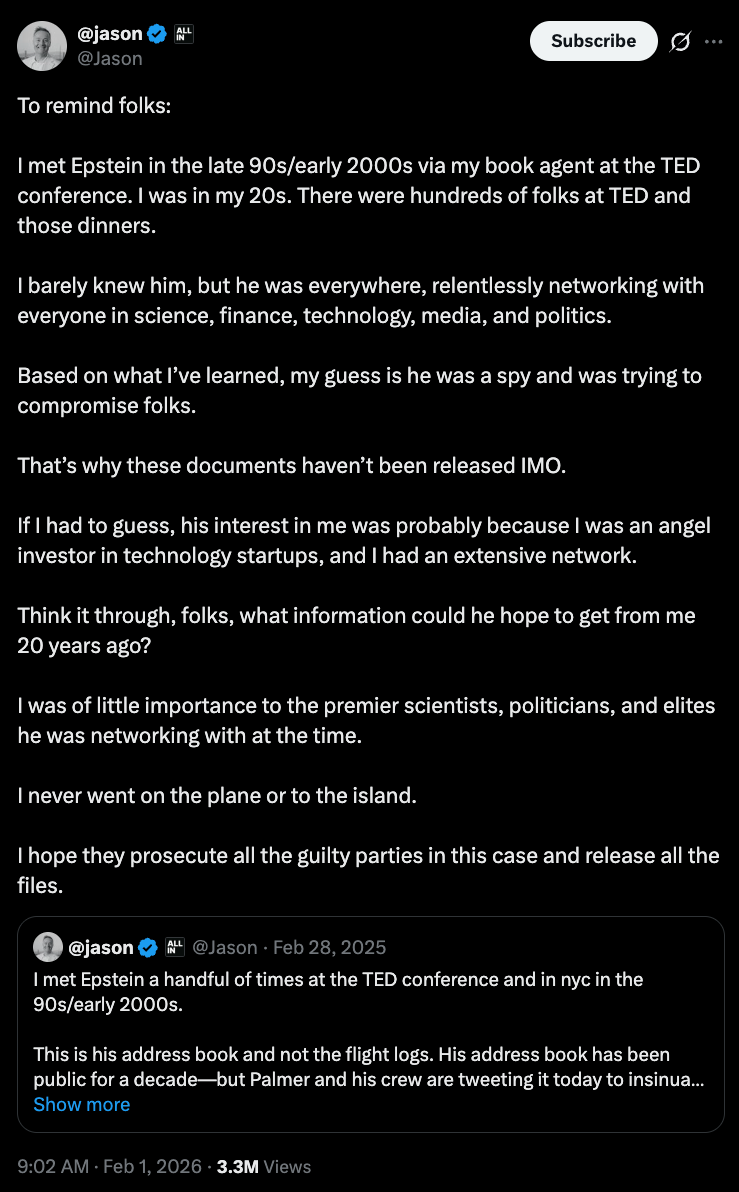
Task: Click the verified badge inside the quoted tweet
Action: tap(148, 947)
